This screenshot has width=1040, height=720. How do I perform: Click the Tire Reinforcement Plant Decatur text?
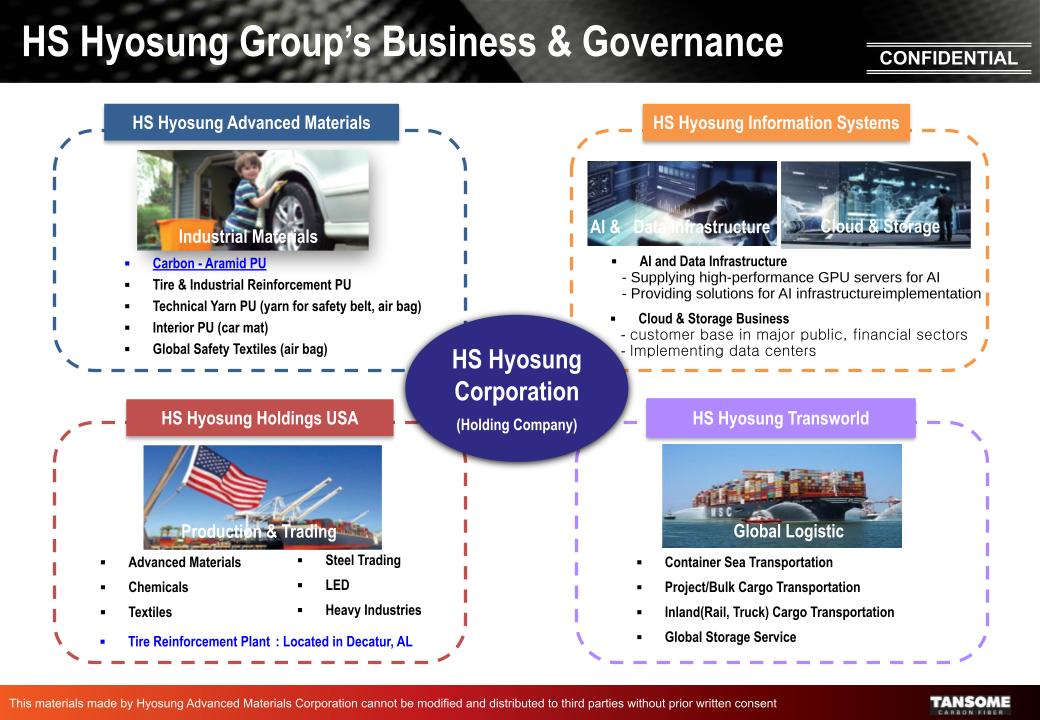point(269,641)
